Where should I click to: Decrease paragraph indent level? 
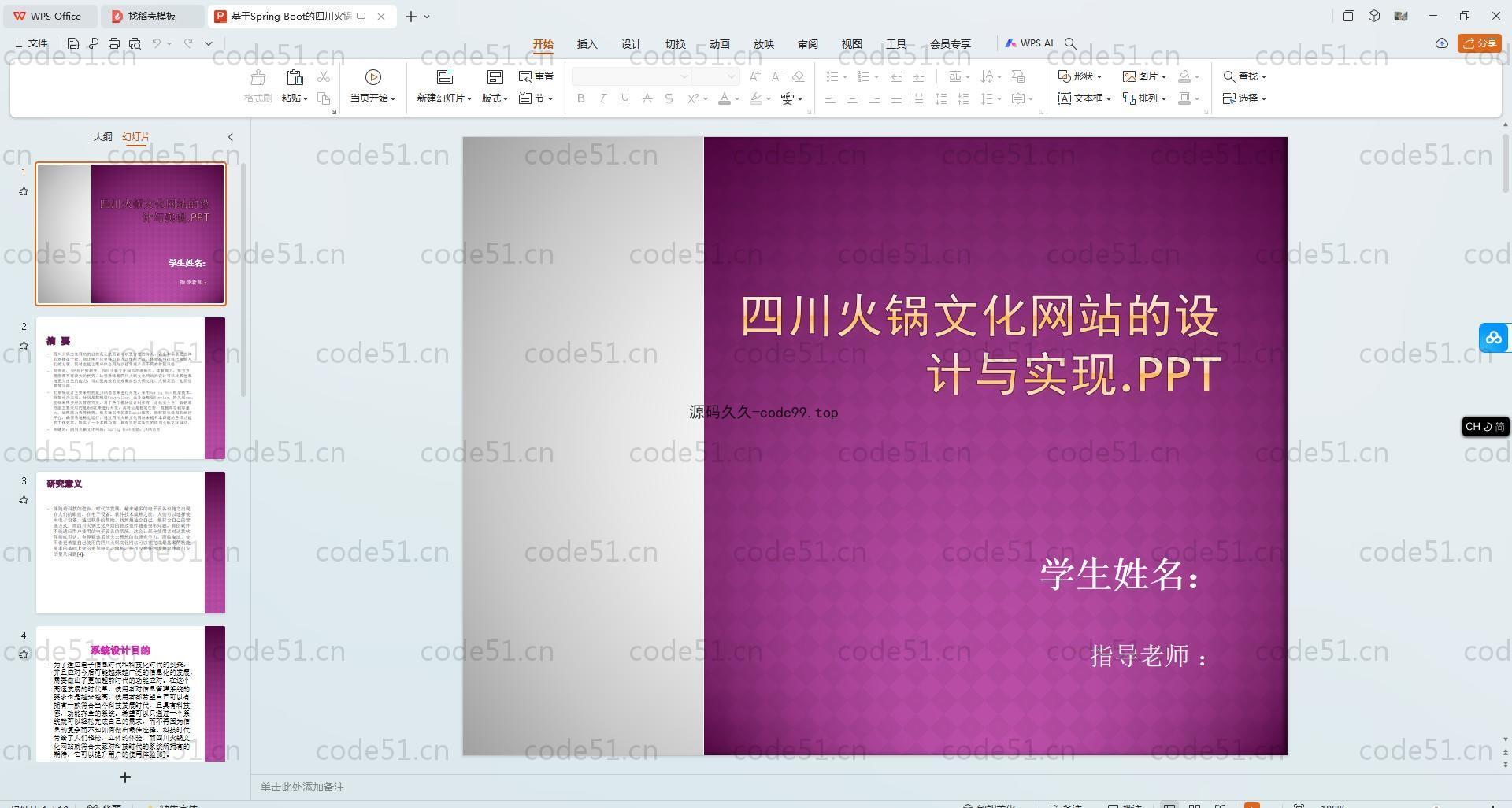pyautogui.click(x=896, y=76)
